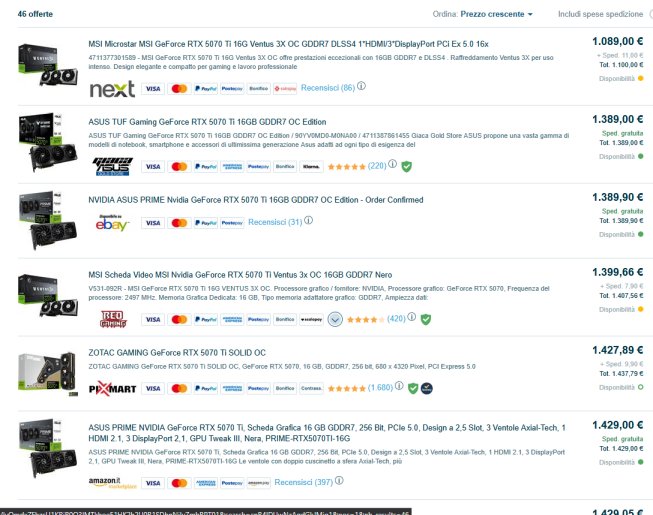Click info icon next to (220) reviews
653x515 pixels.
pyautogui.click(x=392, y=164)
